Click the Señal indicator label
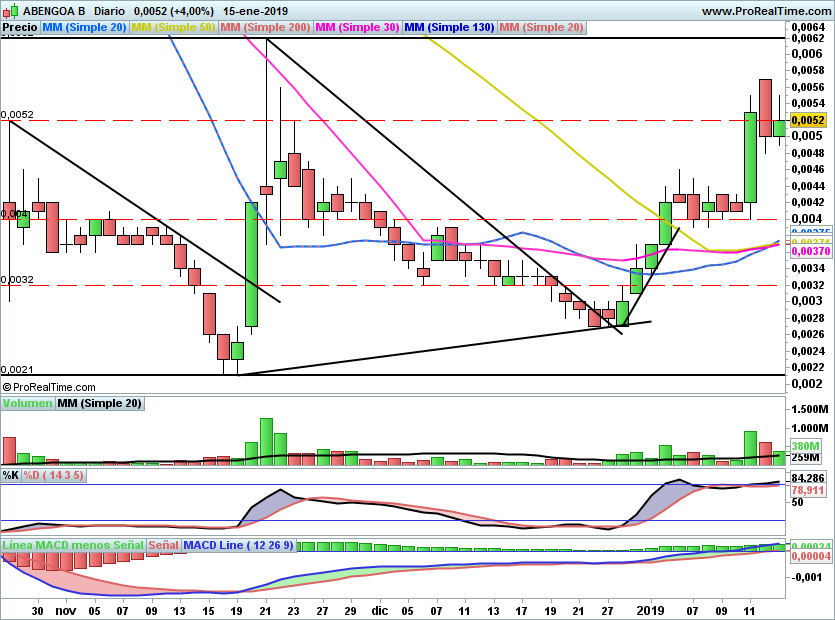The width and height of the screenshot is (835, 620). [x=163, y=545]
